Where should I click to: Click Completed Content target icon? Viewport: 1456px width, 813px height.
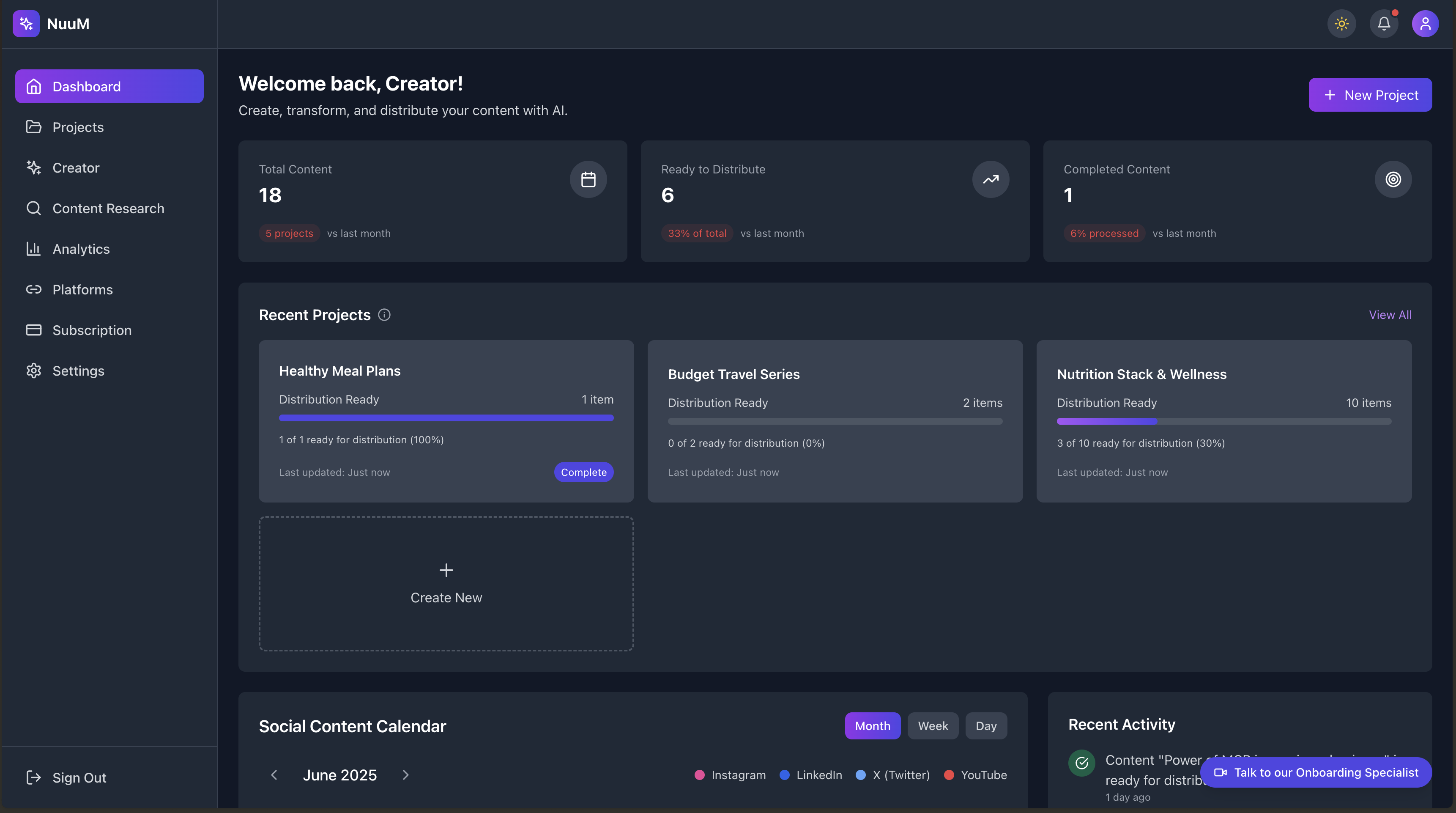point(1393,180)
